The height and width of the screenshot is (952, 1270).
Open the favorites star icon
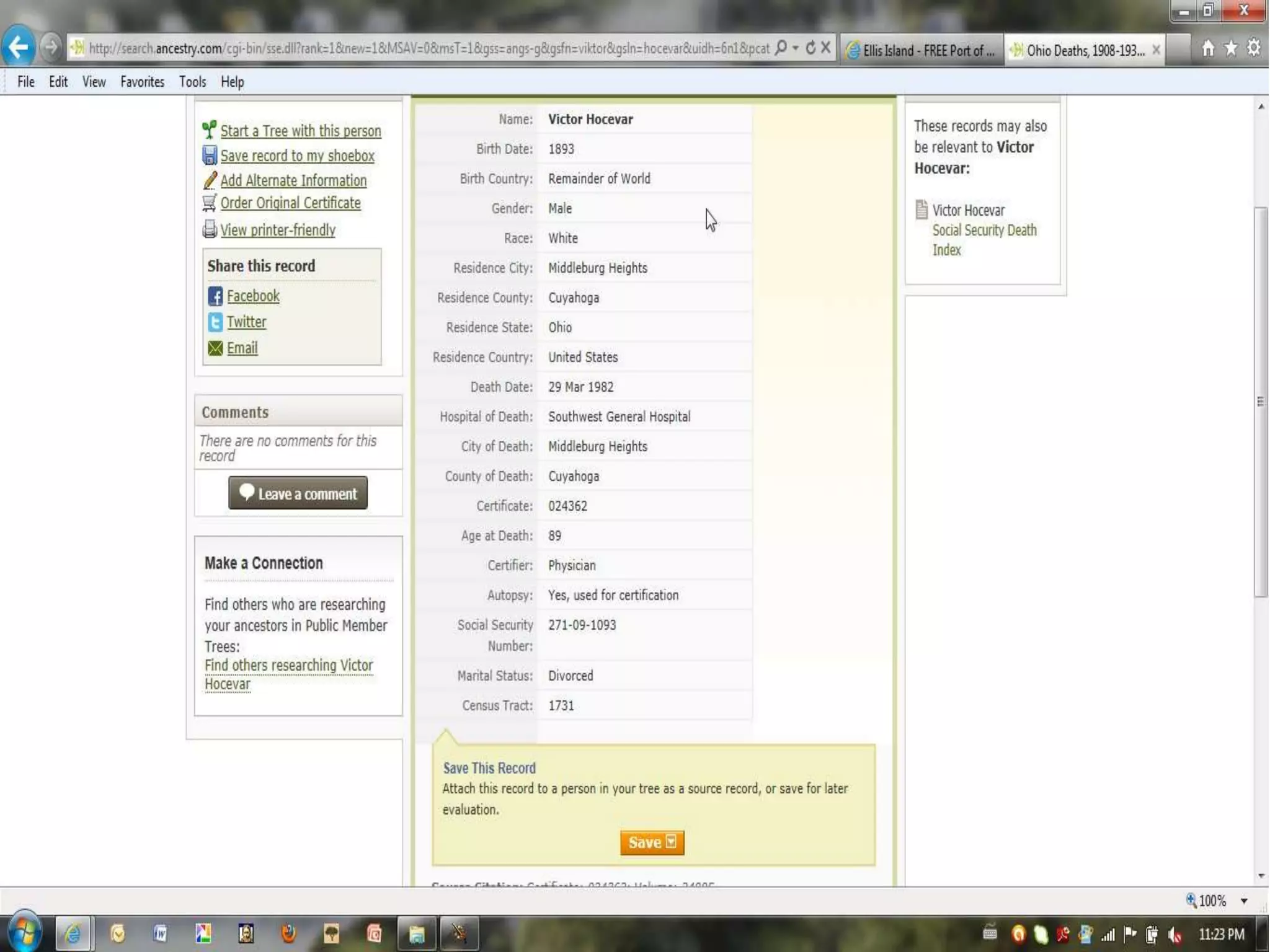tap(1230, 48)
